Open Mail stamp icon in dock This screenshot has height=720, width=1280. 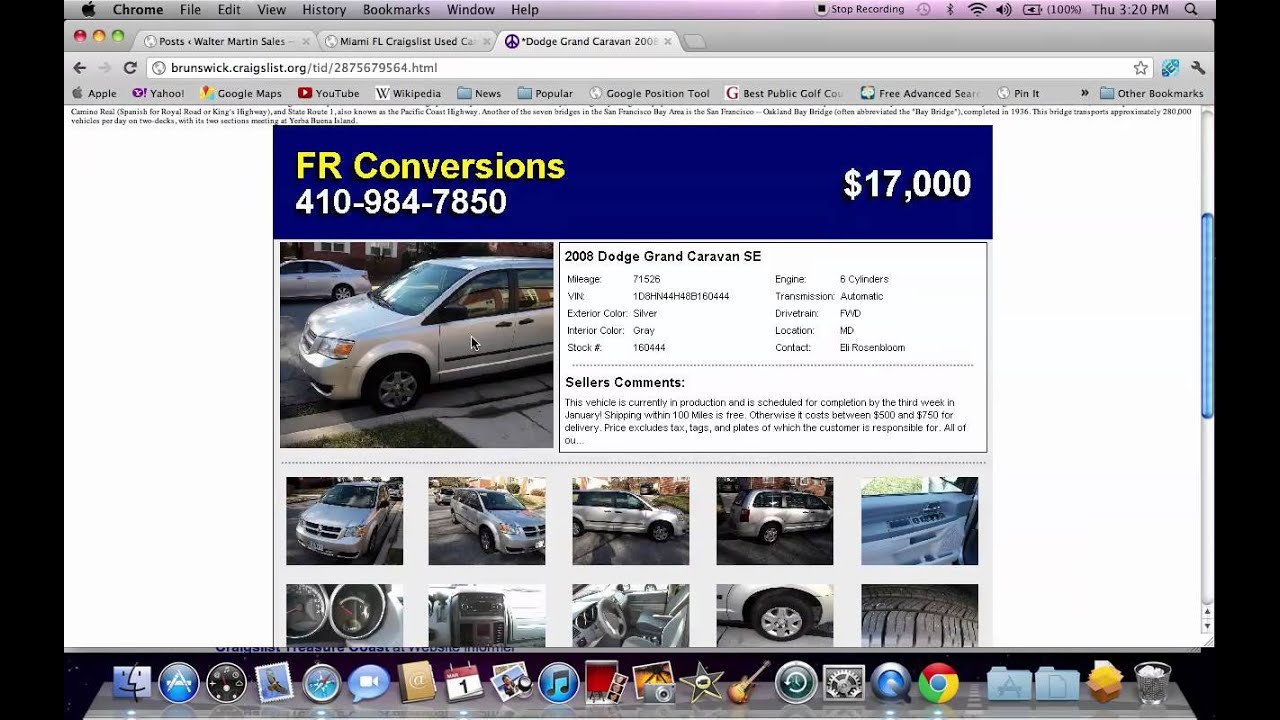[x=273, y=683]
